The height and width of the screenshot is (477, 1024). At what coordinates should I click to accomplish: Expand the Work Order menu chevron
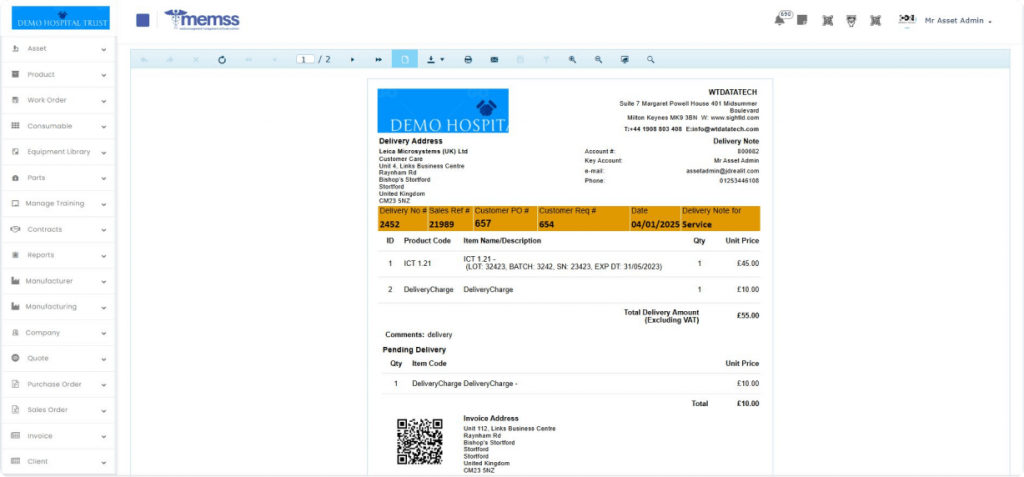click(103, 101)
